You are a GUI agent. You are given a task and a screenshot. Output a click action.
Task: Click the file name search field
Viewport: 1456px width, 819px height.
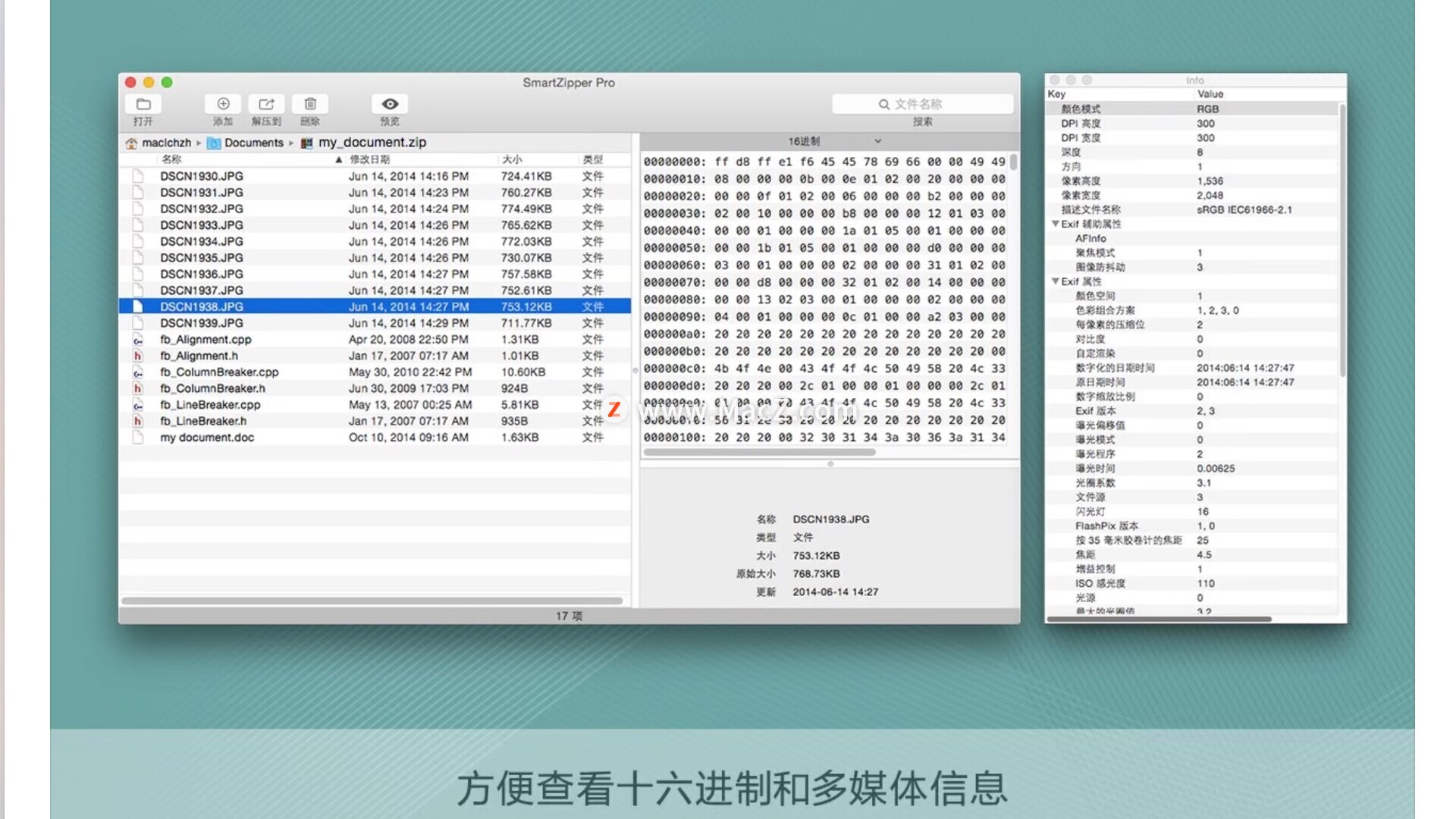922,104
